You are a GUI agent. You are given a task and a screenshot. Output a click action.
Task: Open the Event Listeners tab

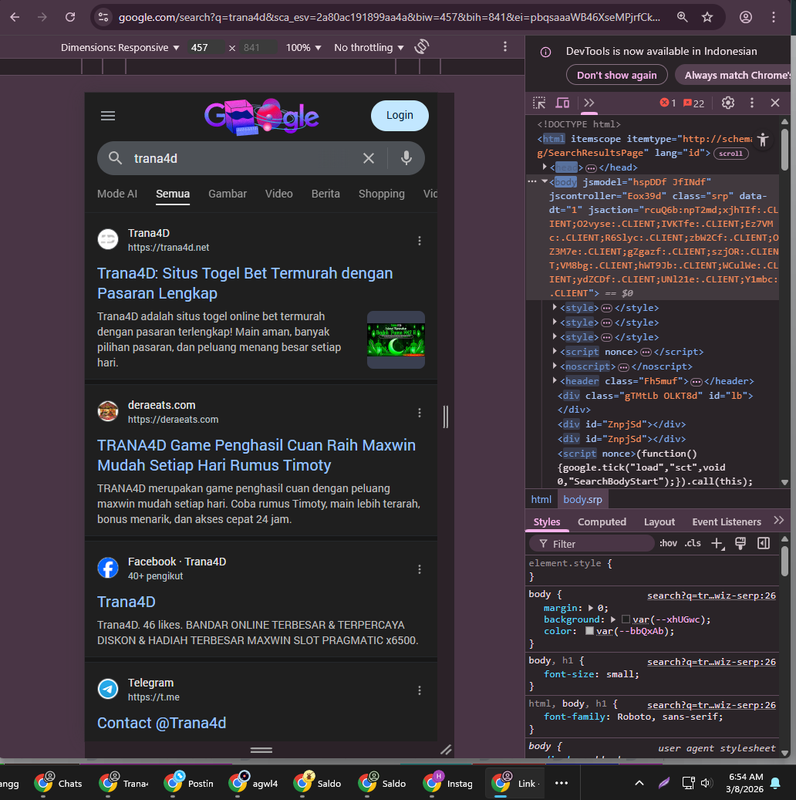[726, 522]
